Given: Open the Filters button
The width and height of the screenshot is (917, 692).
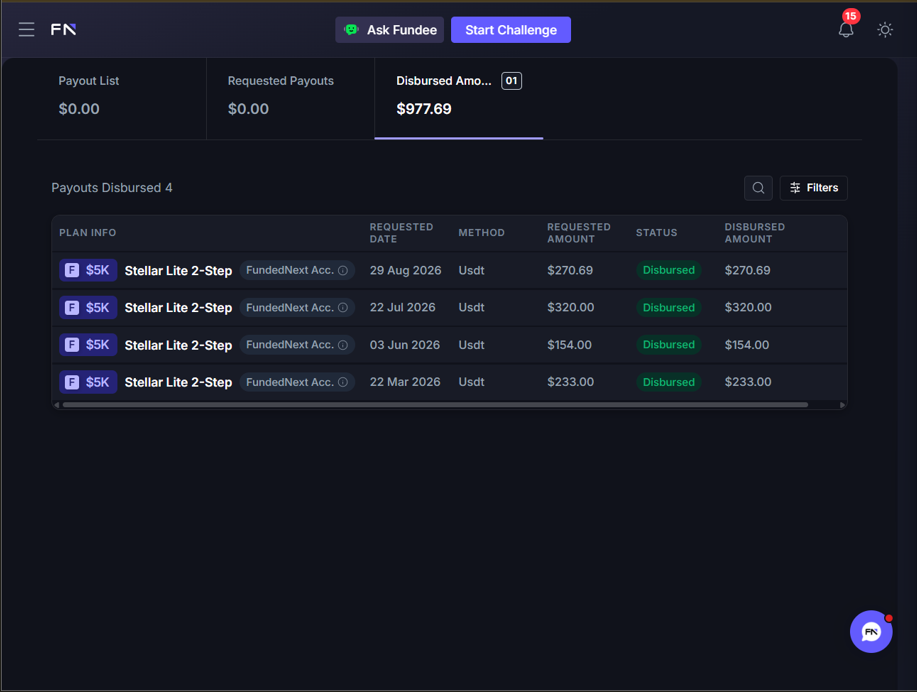Looking at the screenshot, I should (x=813, y=188).
